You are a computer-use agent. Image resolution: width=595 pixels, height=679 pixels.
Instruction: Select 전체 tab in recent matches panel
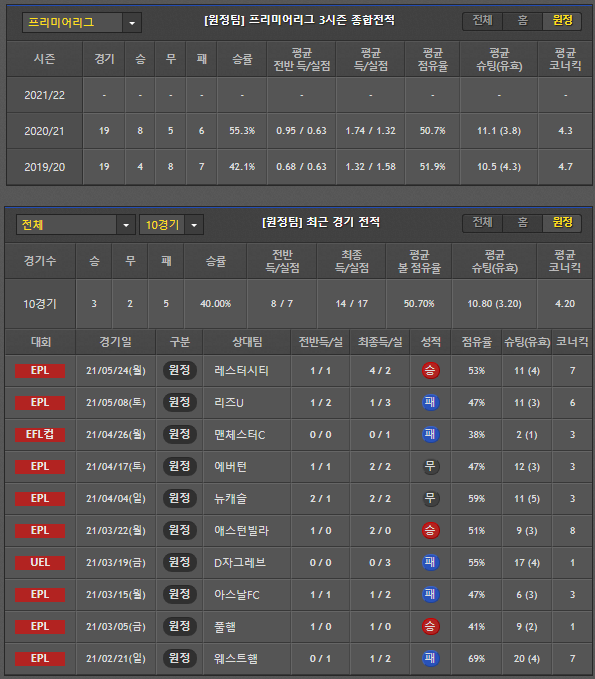[482, 223]
